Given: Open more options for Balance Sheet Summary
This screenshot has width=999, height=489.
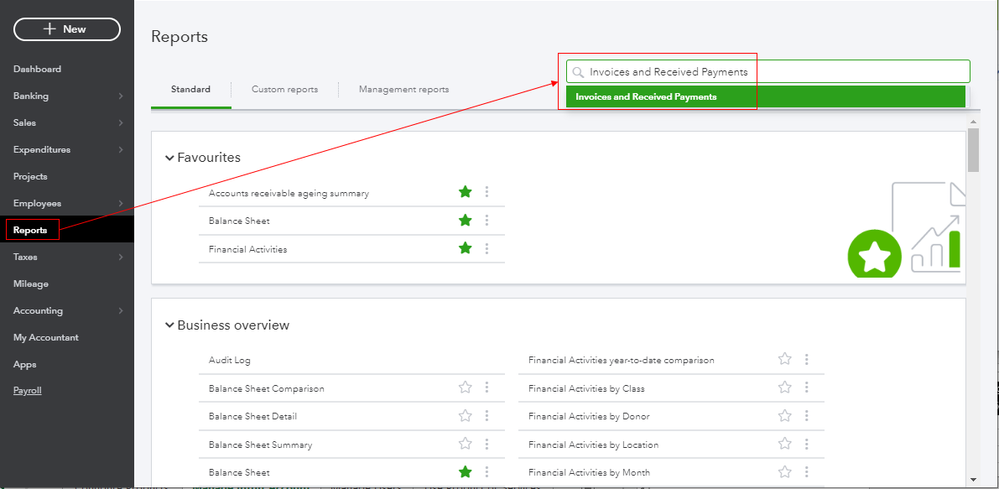Looking at the screenshot, I should pos(487,444).
